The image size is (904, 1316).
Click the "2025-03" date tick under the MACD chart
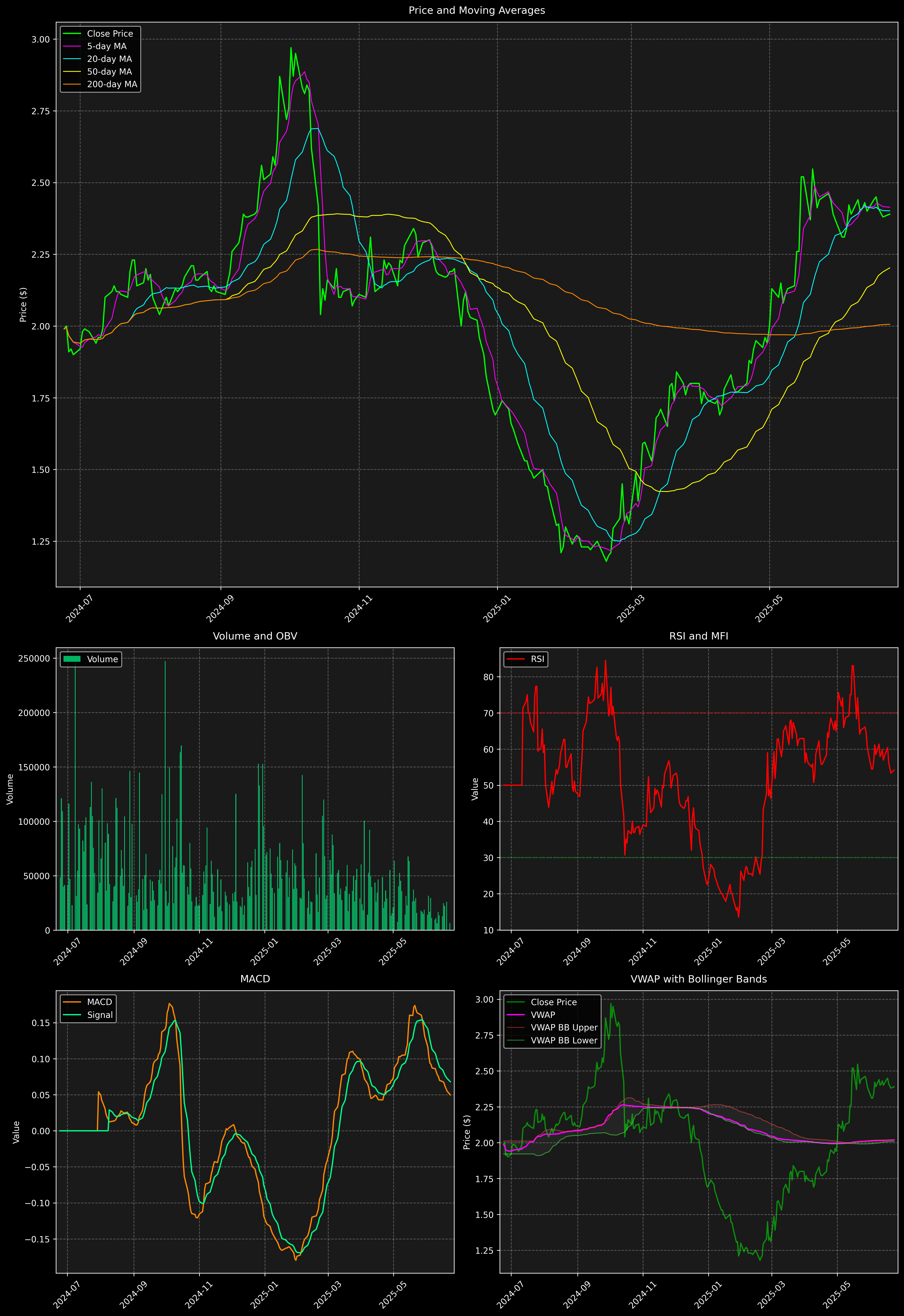point(326,1295)
